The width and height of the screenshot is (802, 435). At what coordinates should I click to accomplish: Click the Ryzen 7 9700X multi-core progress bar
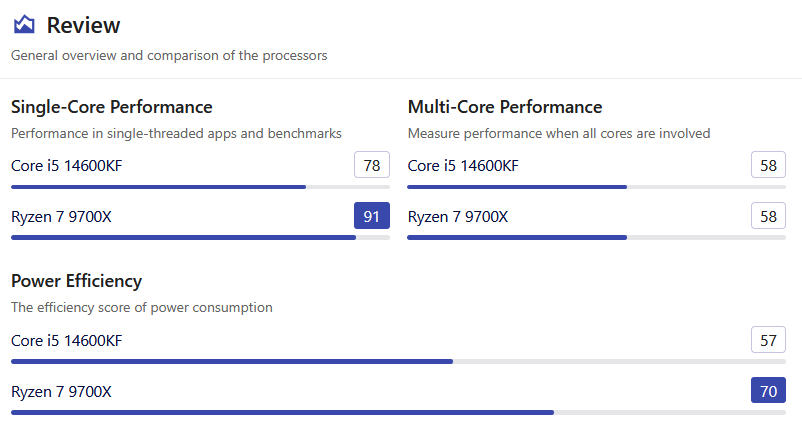tap(596, 238)
